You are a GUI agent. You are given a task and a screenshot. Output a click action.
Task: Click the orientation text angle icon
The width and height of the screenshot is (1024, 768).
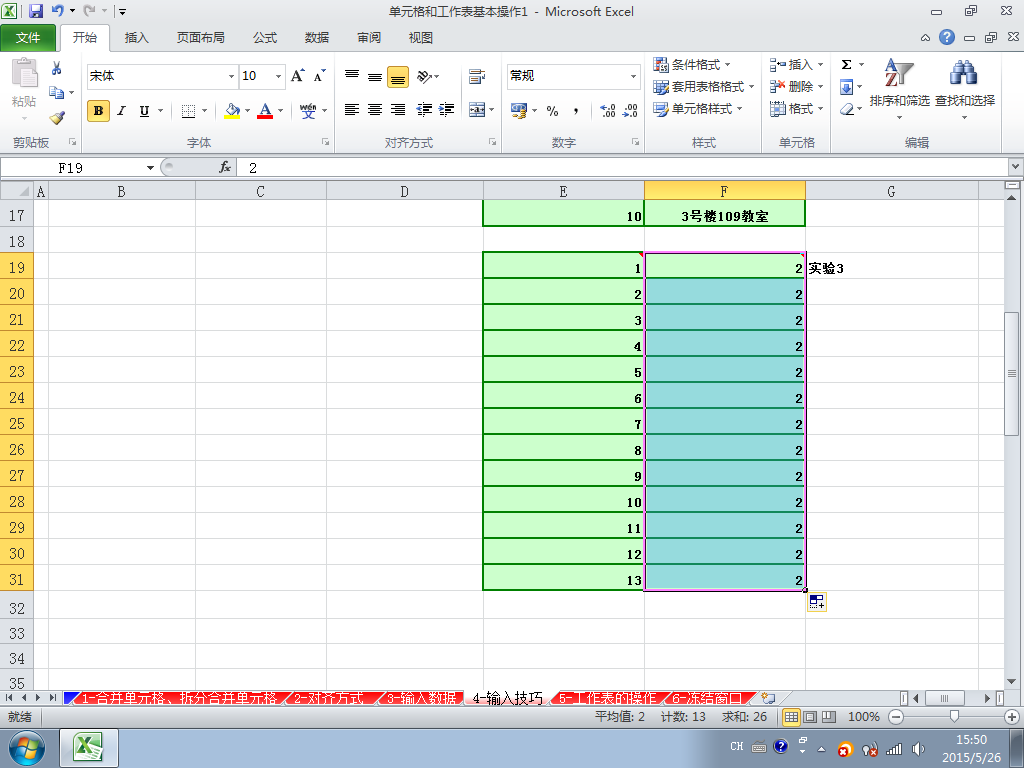[424, 76]
